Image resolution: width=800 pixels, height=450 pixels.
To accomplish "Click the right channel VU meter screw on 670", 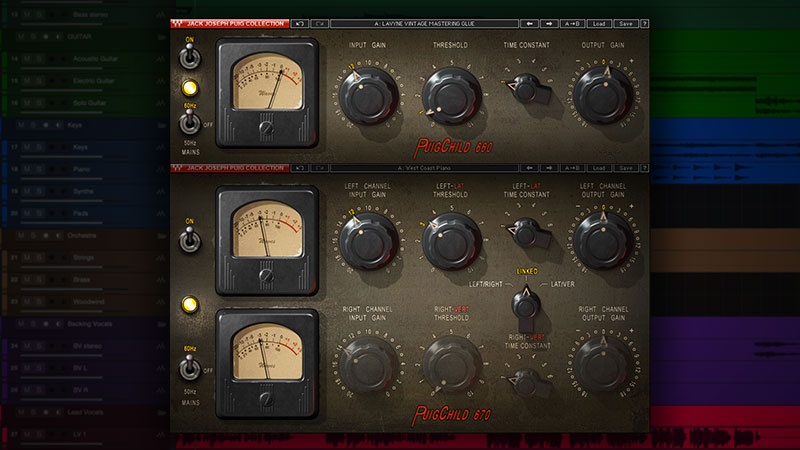I will 266,399.
